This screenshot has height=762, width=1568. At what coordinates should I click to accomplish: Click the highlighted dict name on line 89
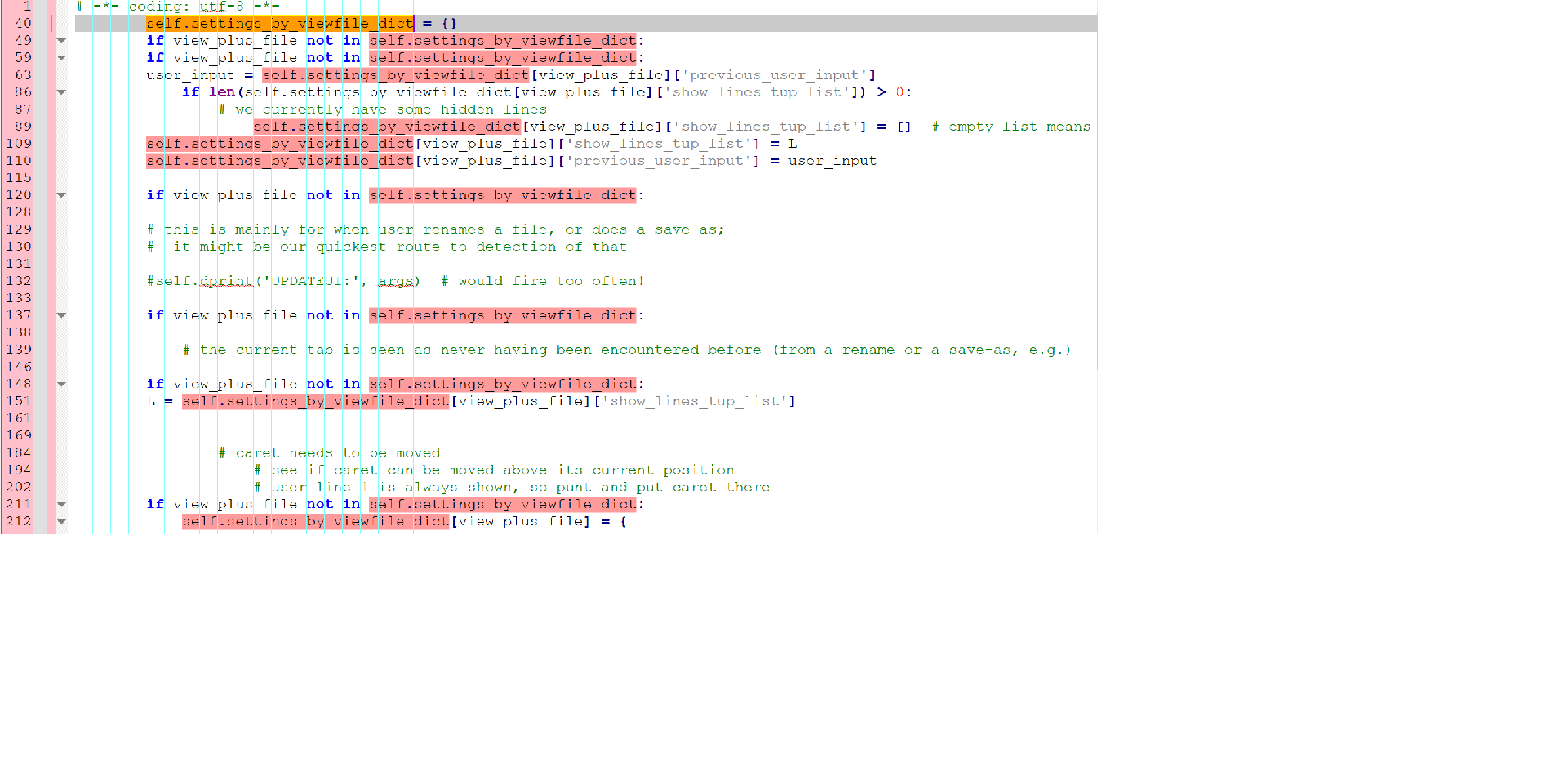[x=387, y=127]
